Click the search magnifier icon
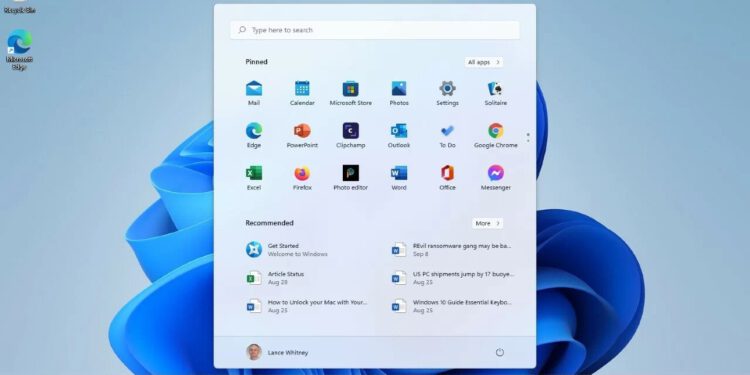Viewport: 750px width, 375px height. [242, 30]
